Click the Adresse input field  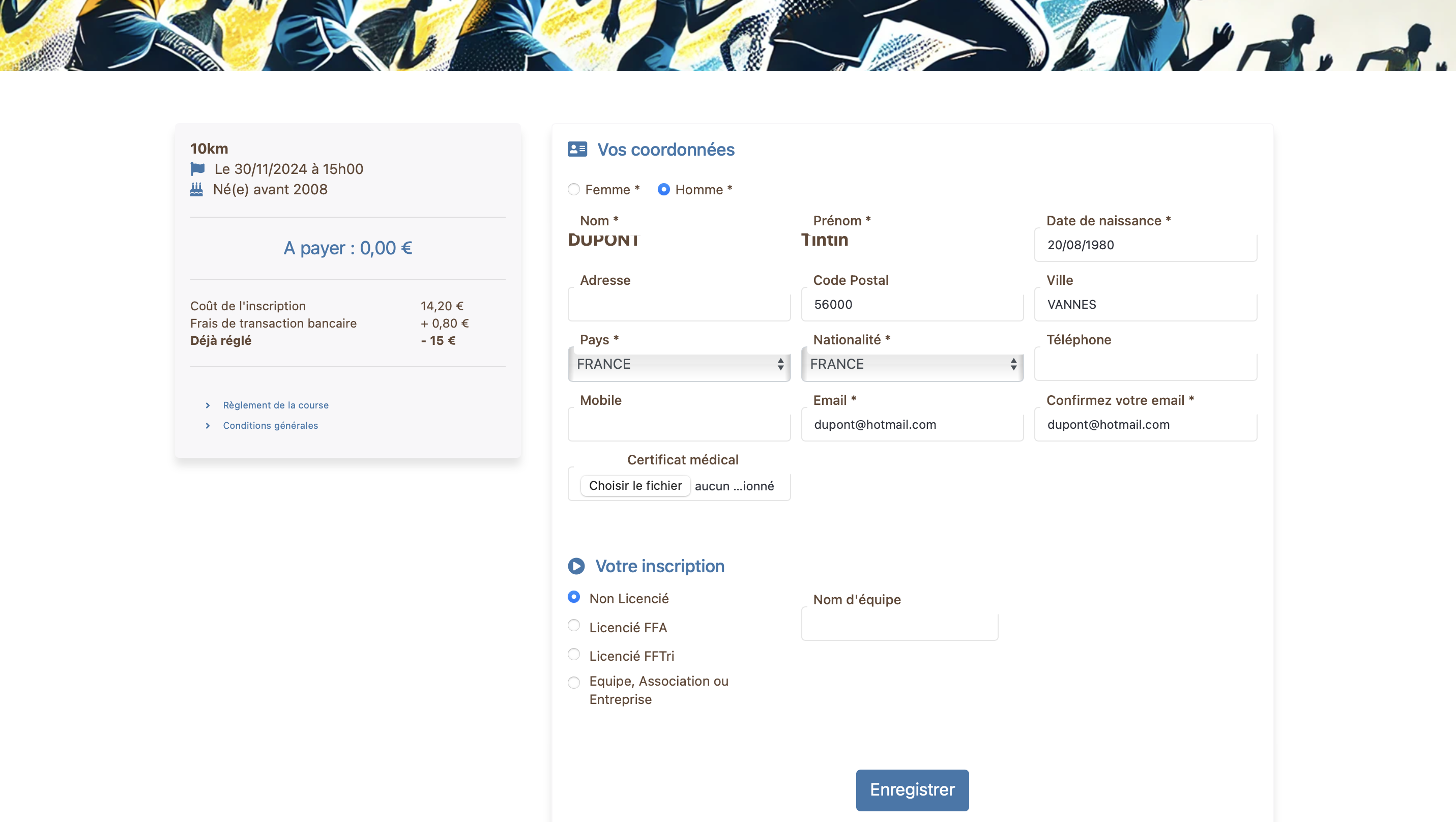(679, 305)
